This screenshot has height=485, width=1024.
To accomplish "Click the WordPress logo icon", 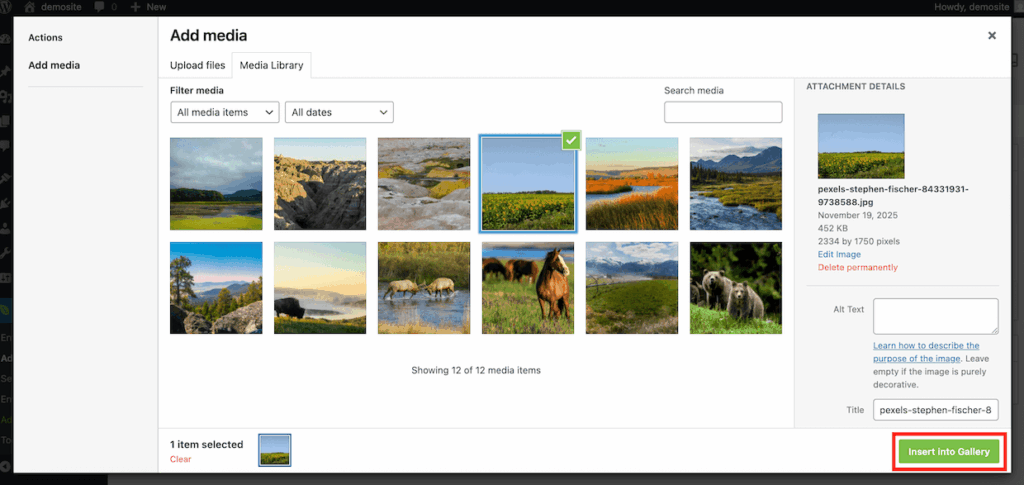I will [x=7, y=7].
